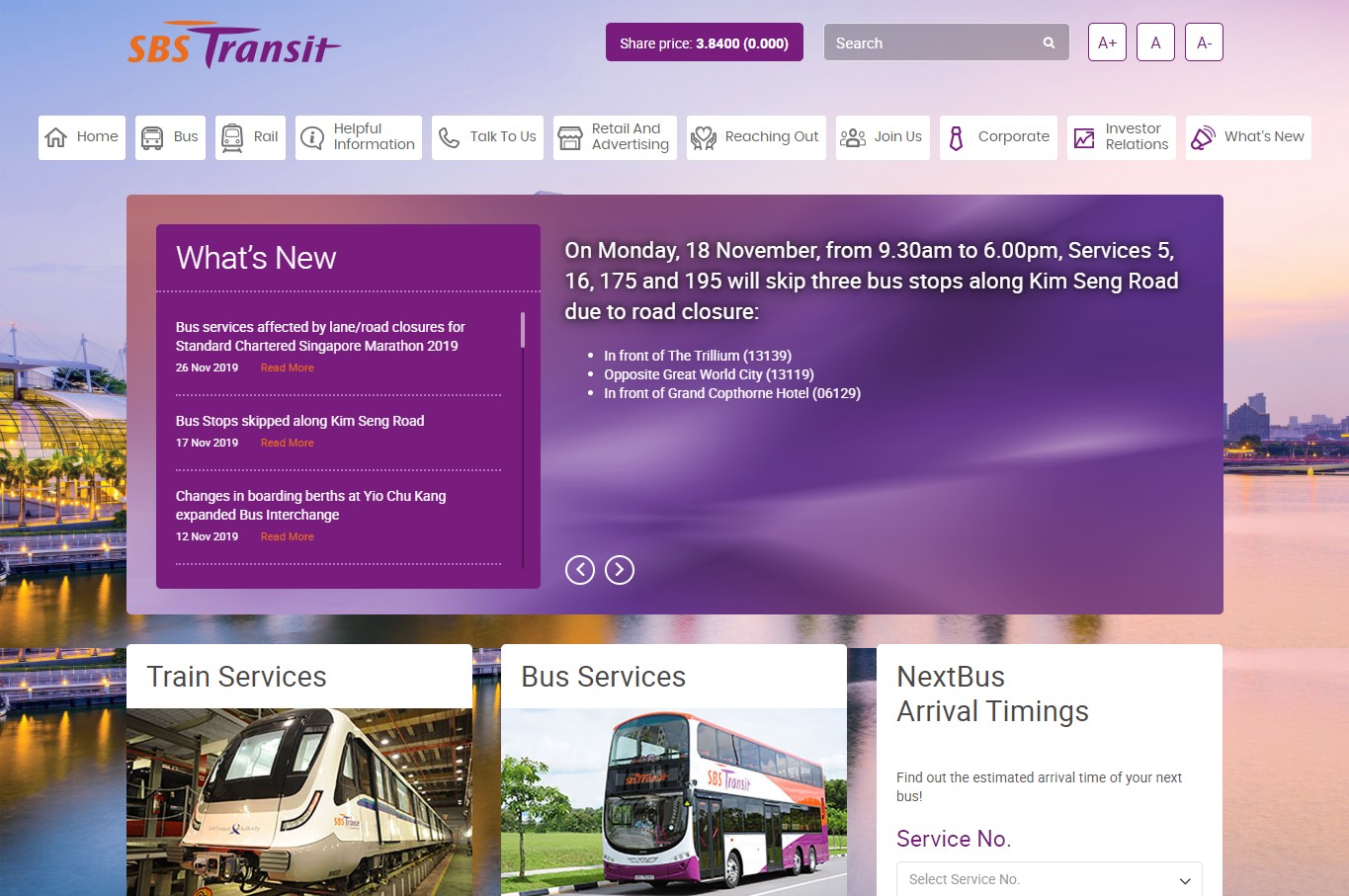Click the NextBus Arrival Timings heading
The image size is (1349, 896).
click(992, 693)
